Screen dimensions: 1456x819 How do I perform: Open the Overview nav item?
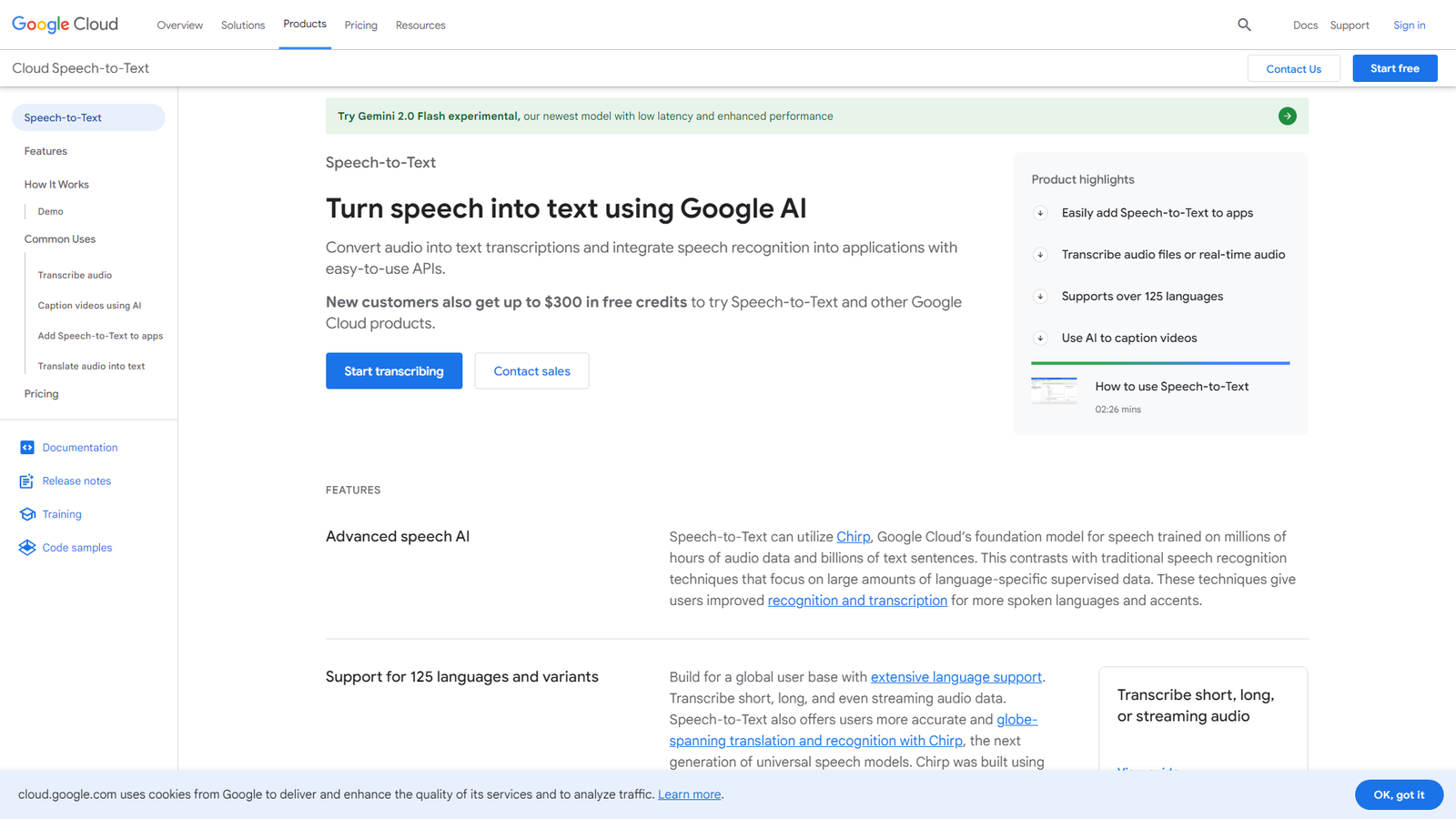point(180,25)
